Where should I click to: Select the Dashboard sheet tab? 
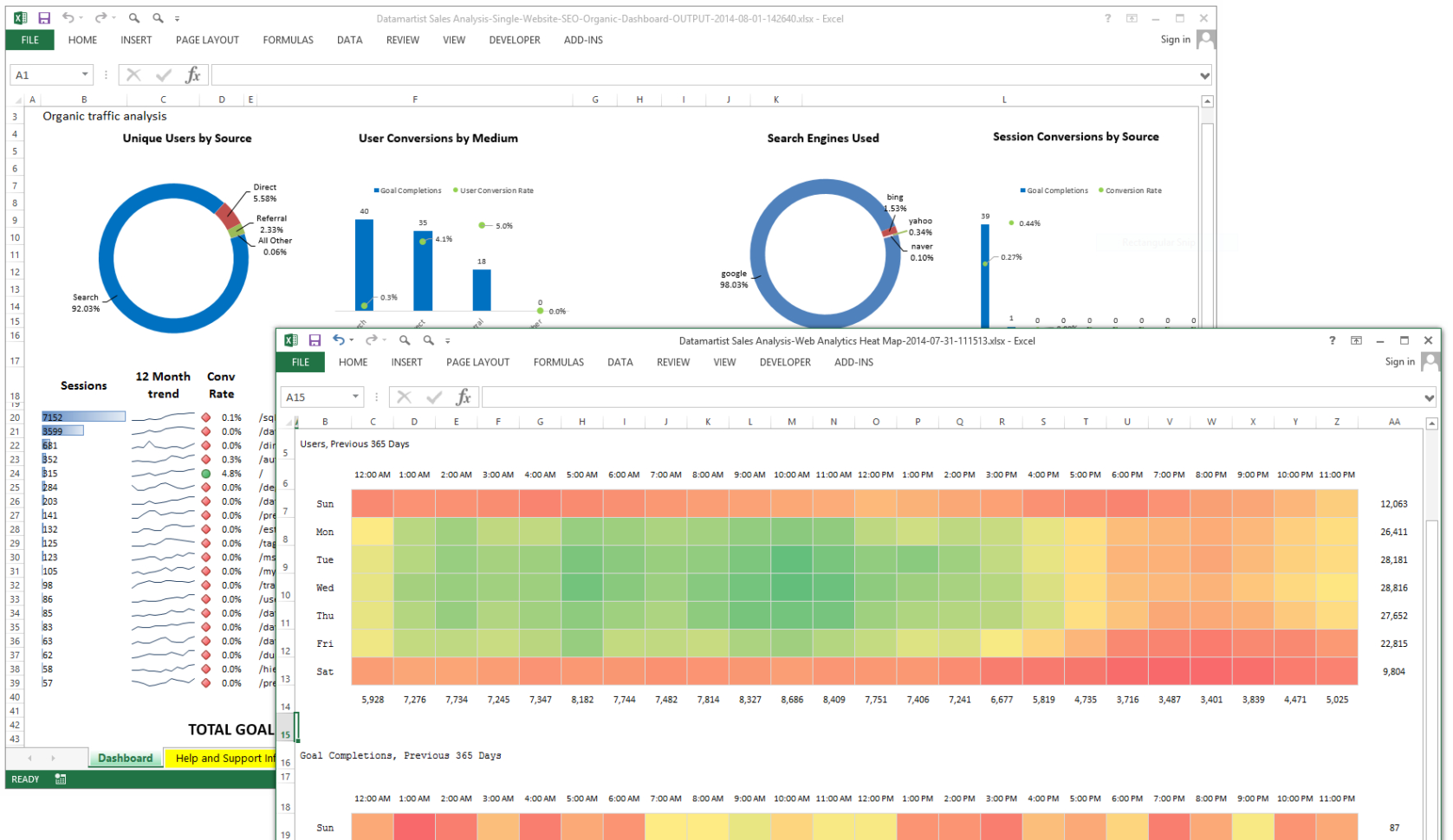(124, 758)
